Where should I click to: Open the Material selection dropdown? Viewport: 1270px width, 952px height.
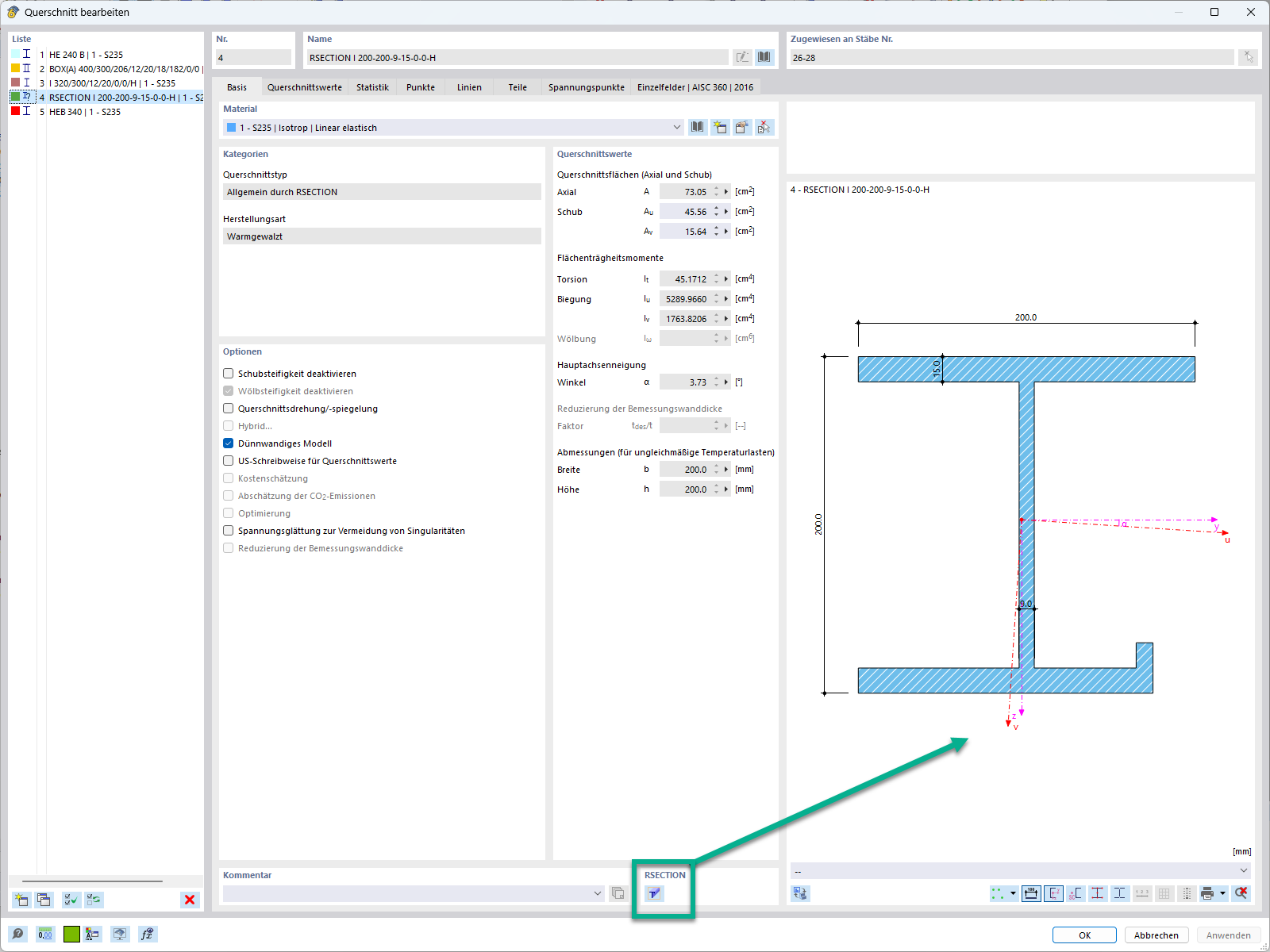click(x=676, y=127)
